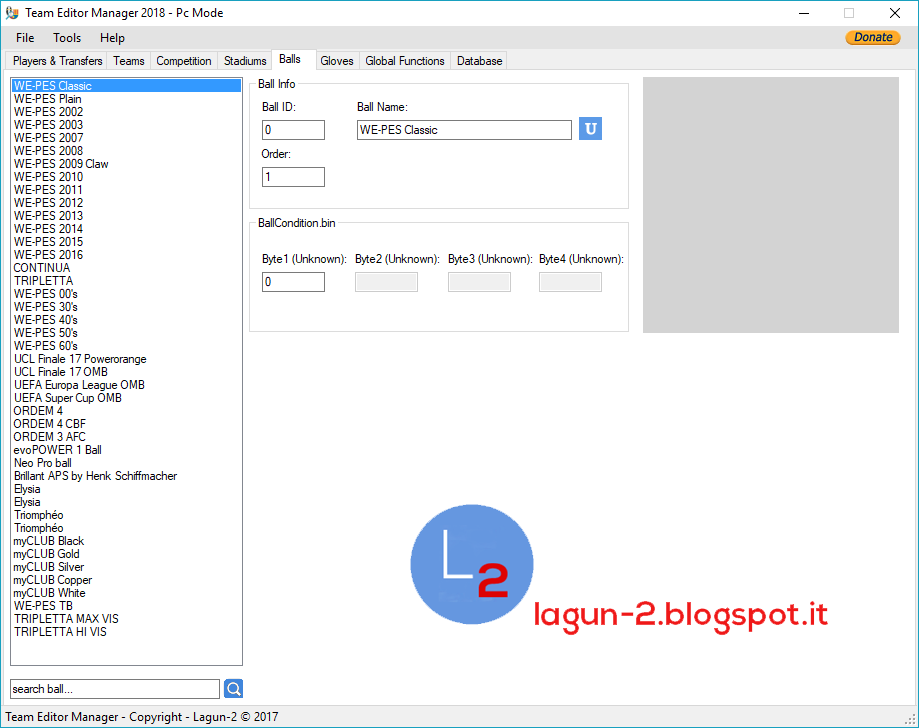Select WE-PES 30's ball
Viewport: 919px width, 728px height.
click(x=127, y=307)
